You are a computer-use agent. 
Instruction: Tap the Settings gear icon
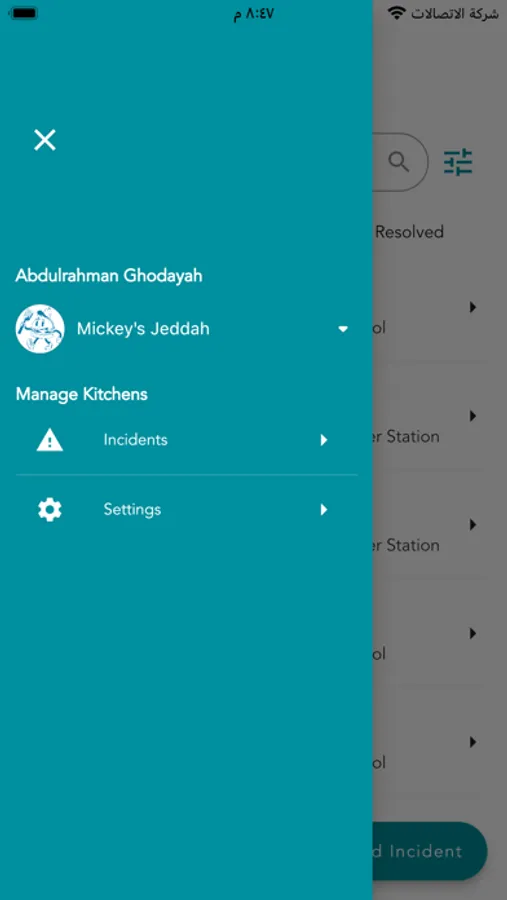tap(50, 510)
